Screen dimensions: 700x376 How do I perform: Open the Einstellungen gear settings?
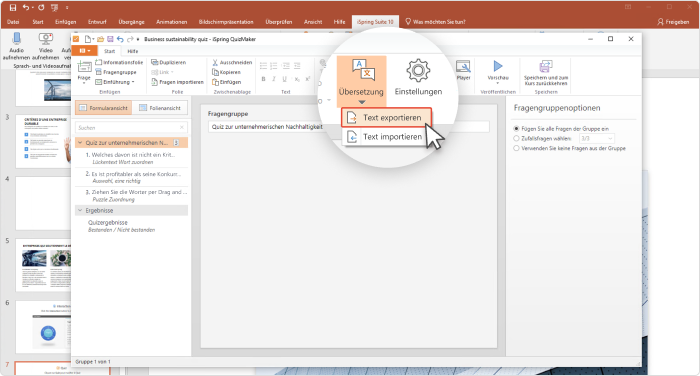[418, 78]
